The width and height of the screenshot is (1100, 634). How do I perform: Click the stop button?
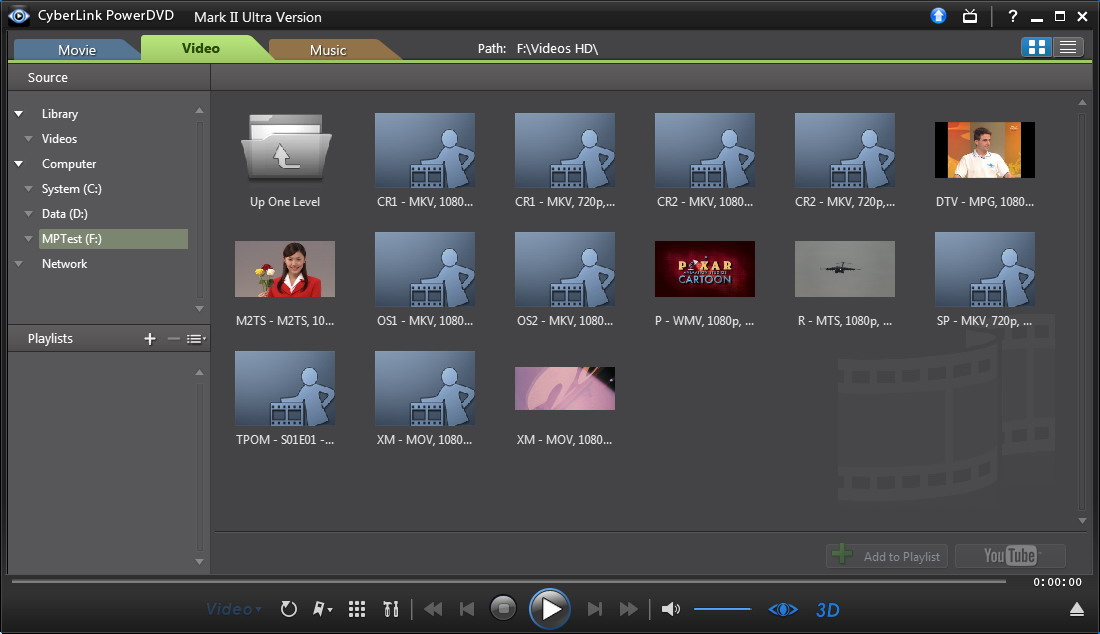[x=503, y=608]
